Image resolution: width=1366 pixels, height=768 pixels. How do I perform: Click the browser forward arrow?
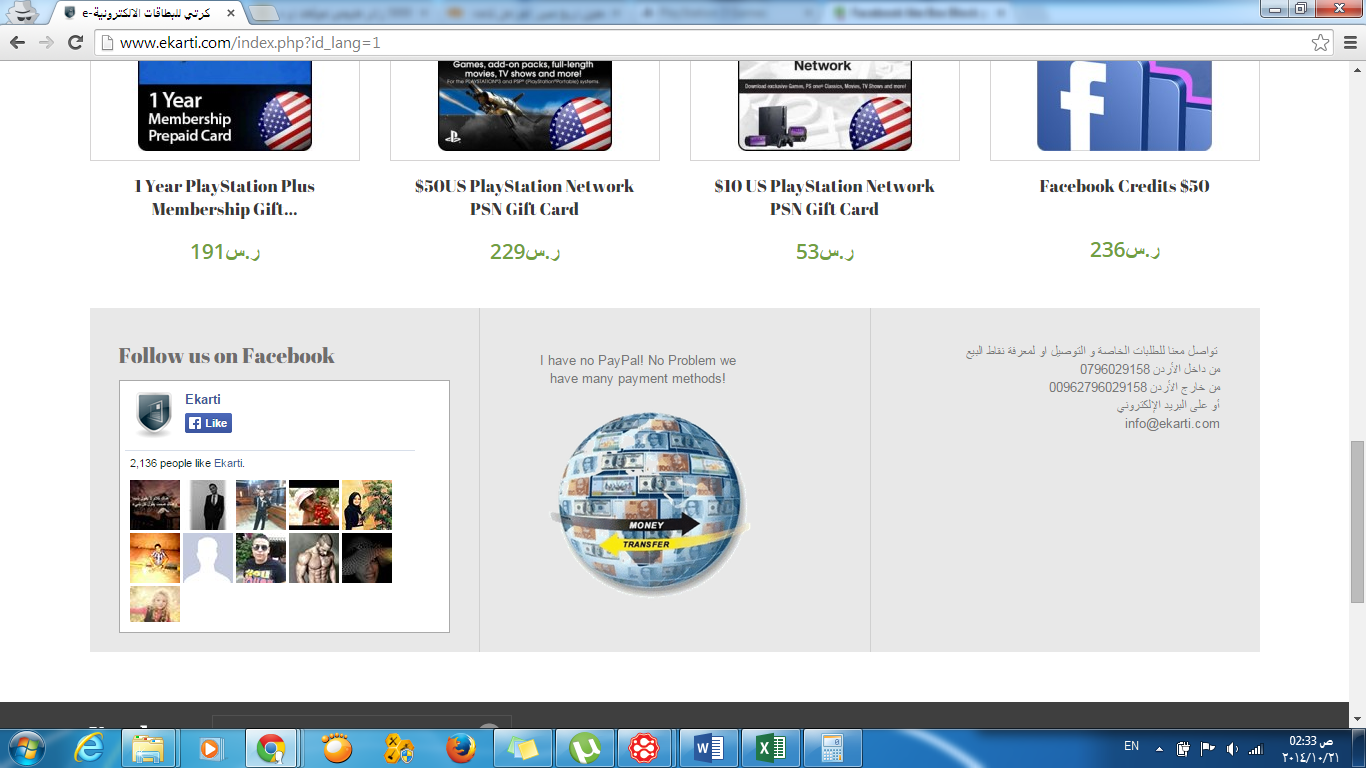pyautogui.click(x=46, y=42)
